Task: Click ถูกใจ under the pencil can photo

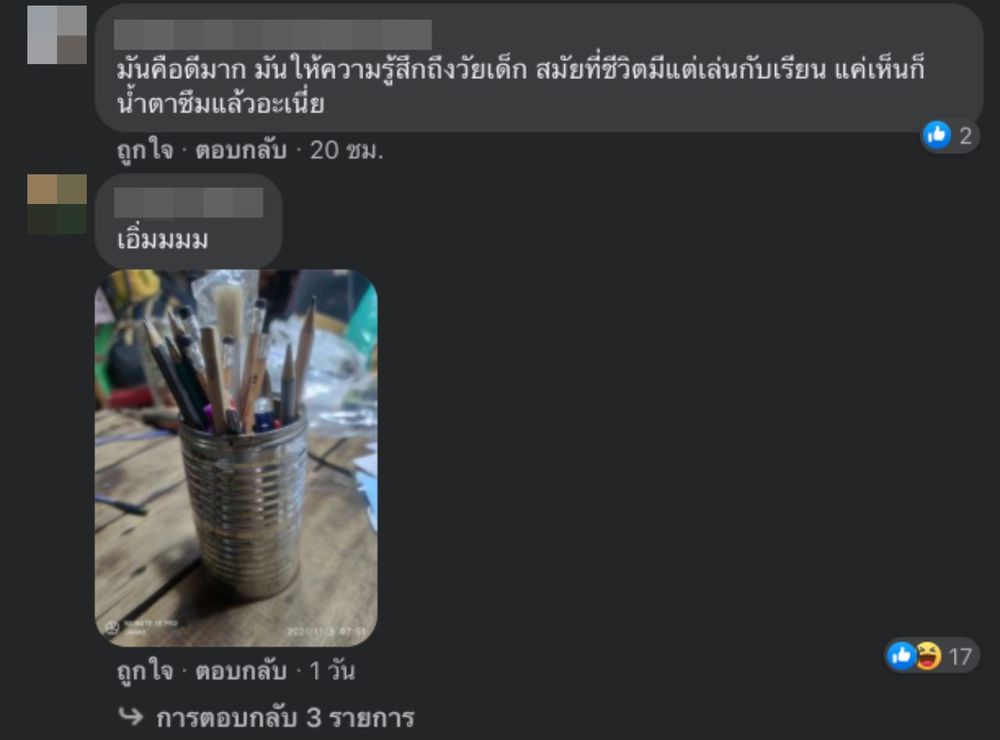Action: coord(145,671)
